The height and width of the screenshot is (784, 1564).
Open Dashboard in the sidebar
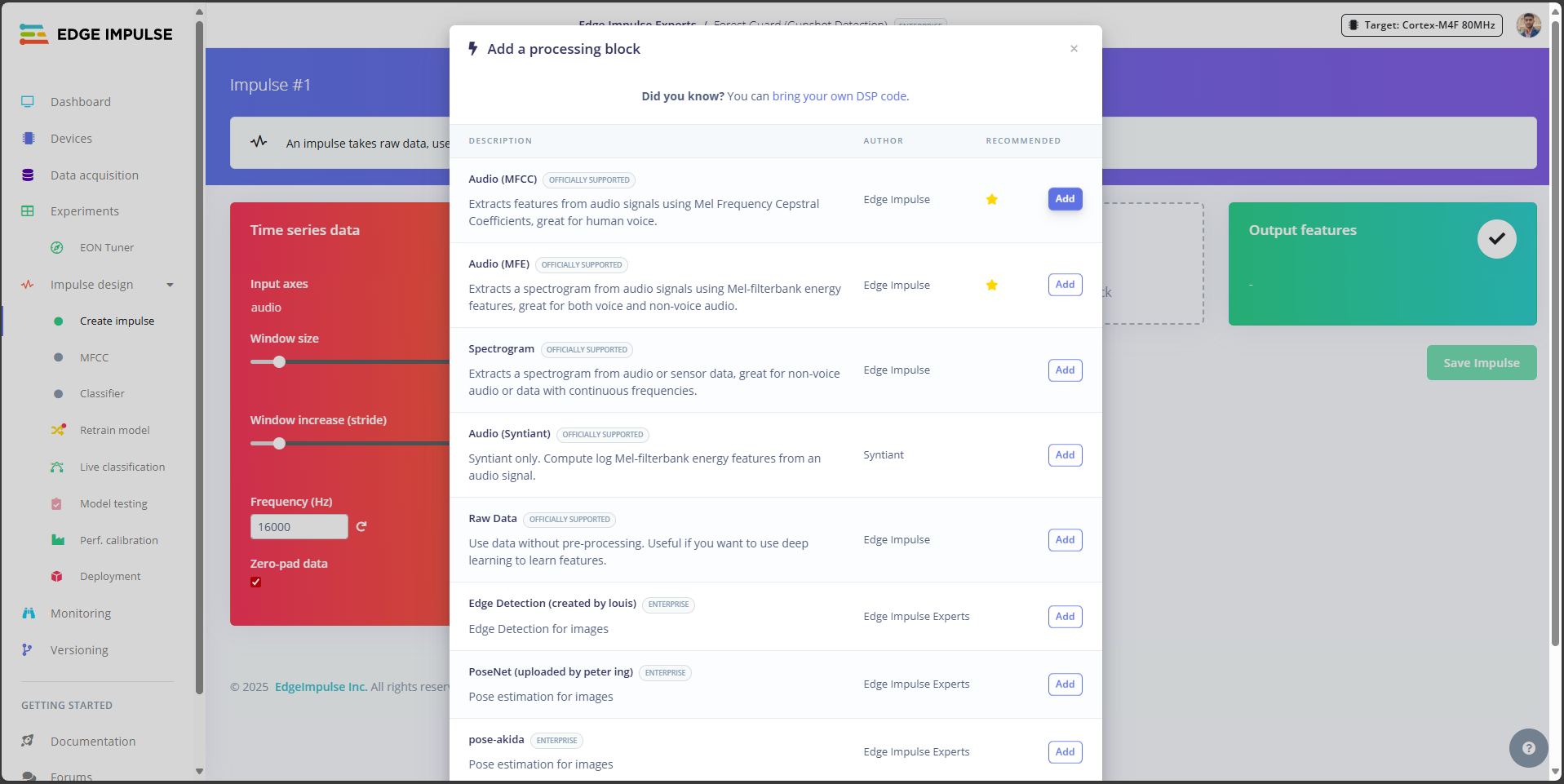point(81,102)
